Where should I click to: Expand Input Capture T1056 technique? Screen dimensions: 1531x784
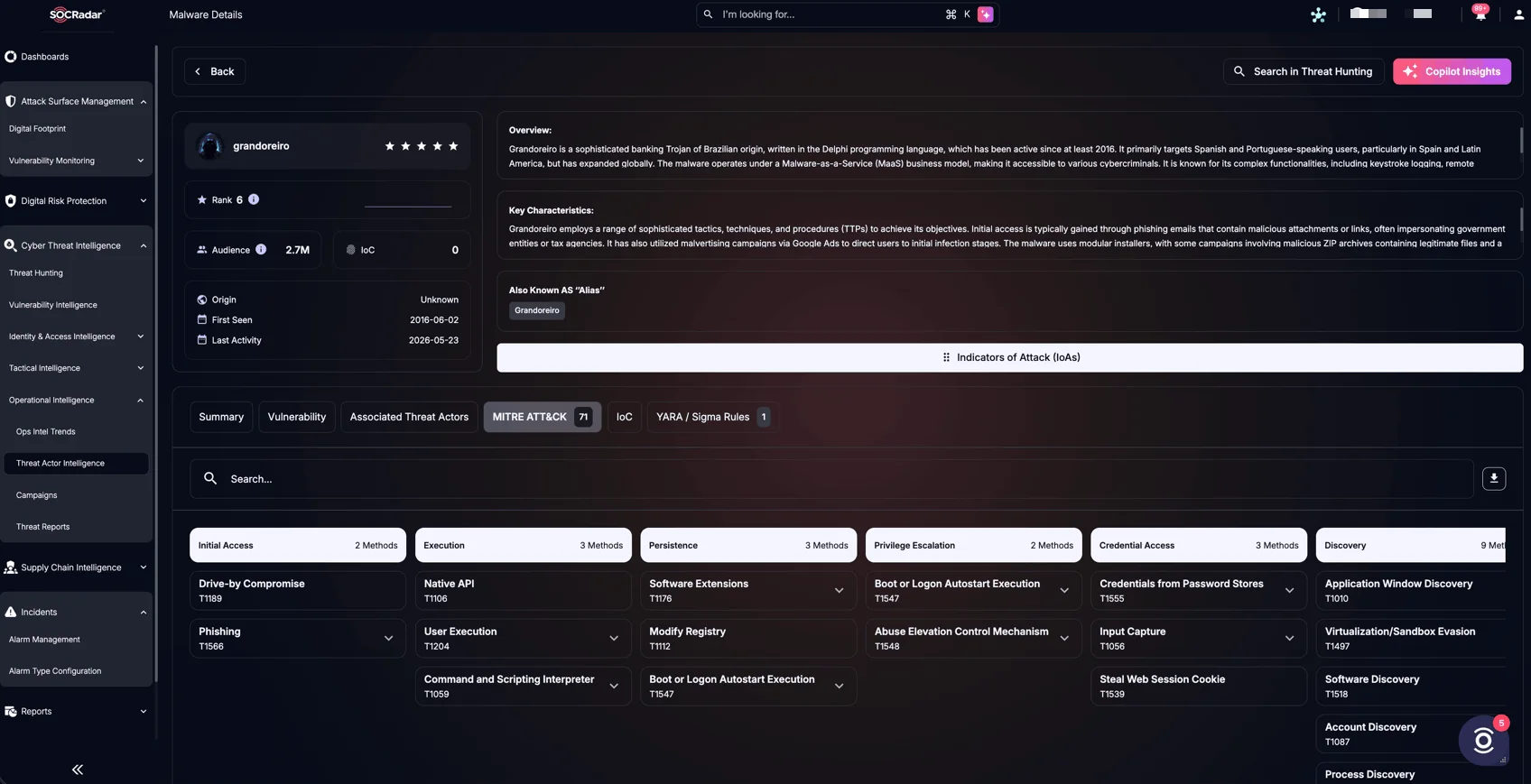(1289, 639)
